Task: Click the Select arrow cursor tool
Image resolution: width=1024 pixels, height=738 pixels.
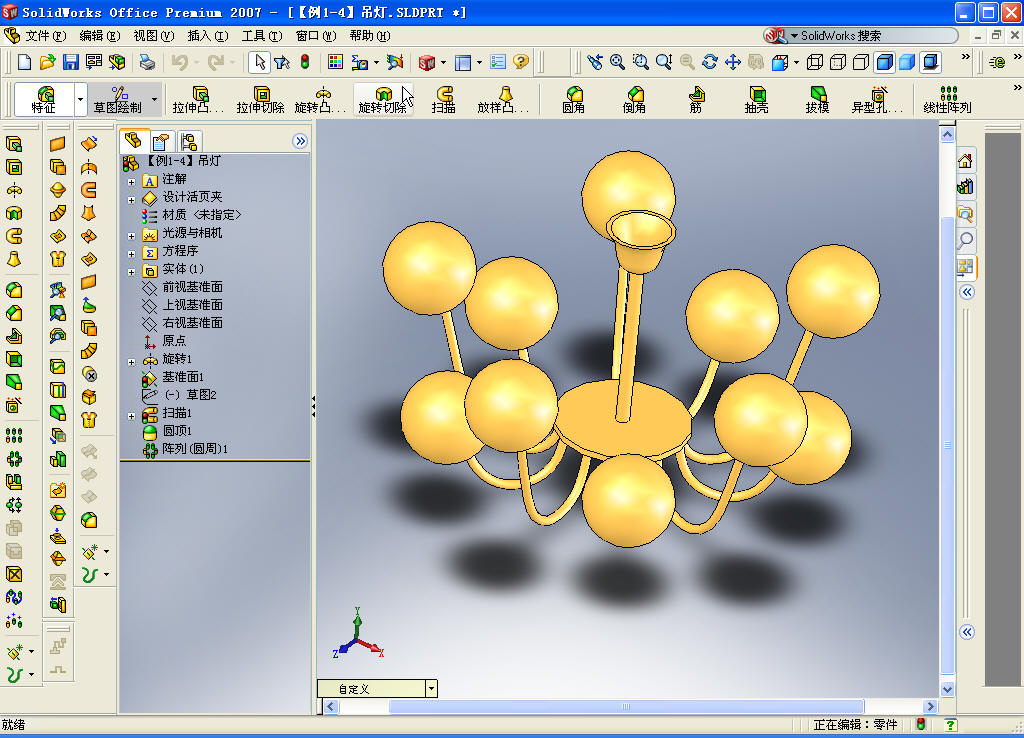Action: 259,62
